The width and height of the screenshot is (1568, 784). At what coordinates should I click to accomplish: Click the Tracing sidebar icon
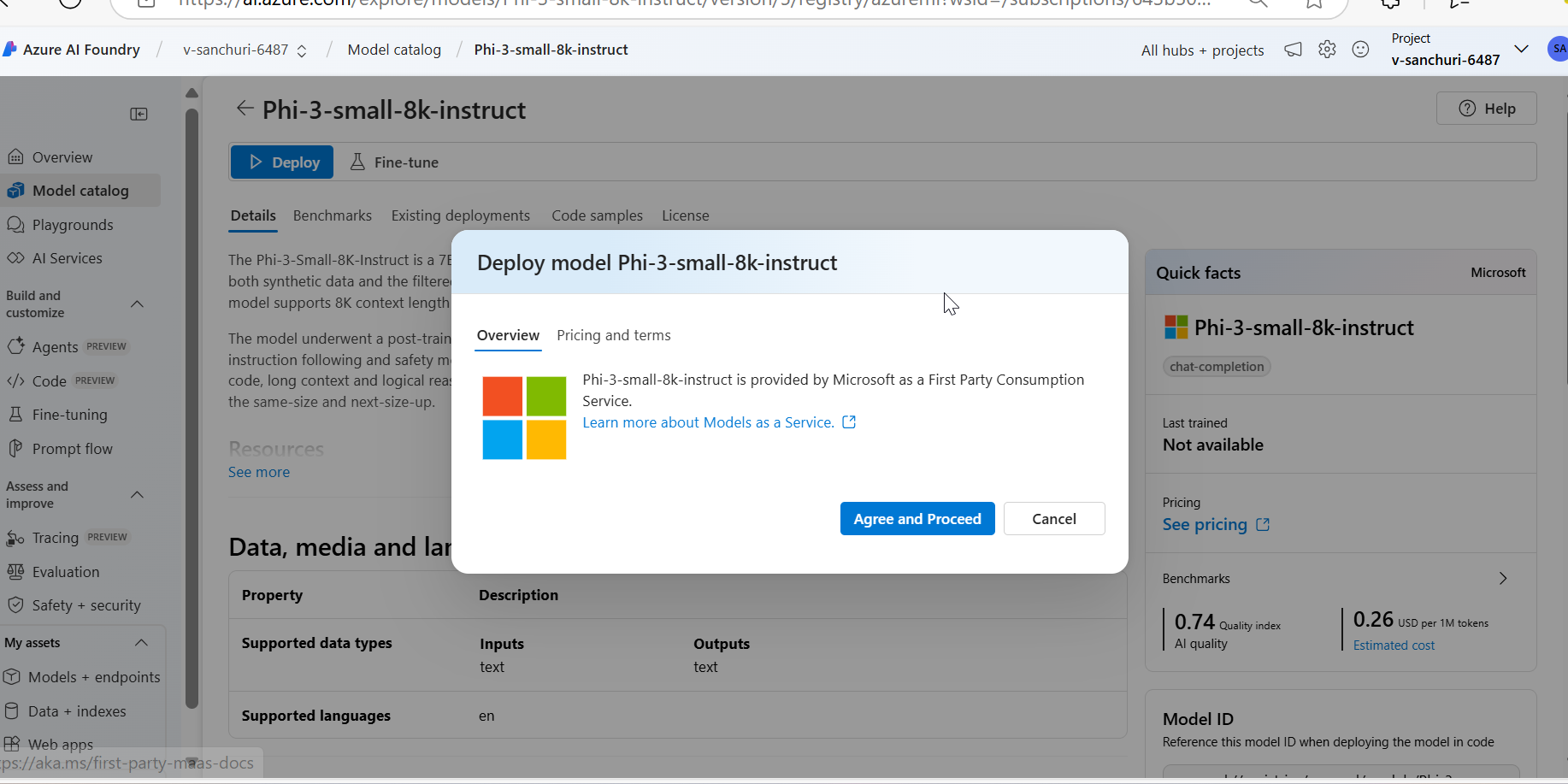[15, 538]
